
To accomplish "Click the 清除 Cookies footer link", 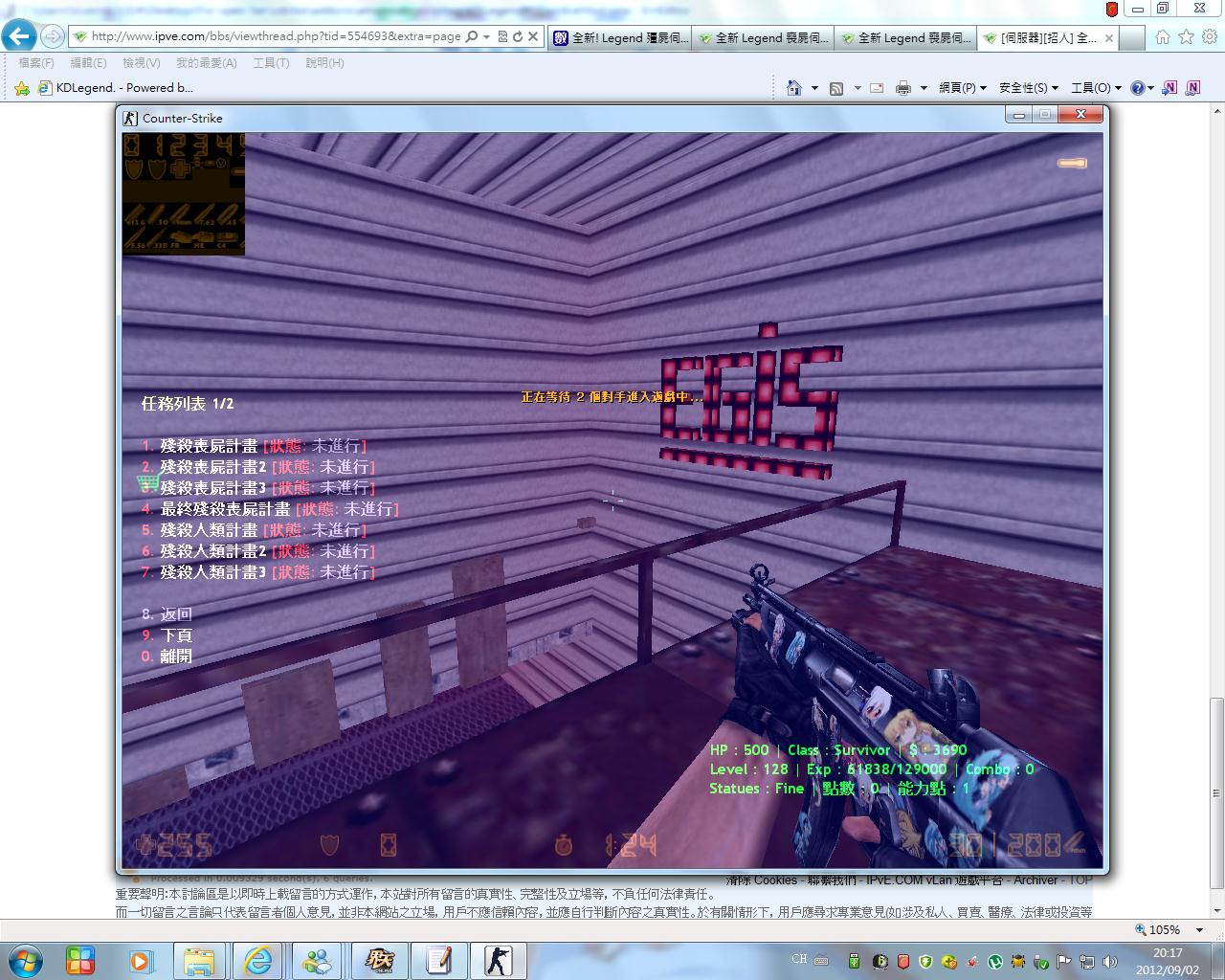I will tap(761, 880).
